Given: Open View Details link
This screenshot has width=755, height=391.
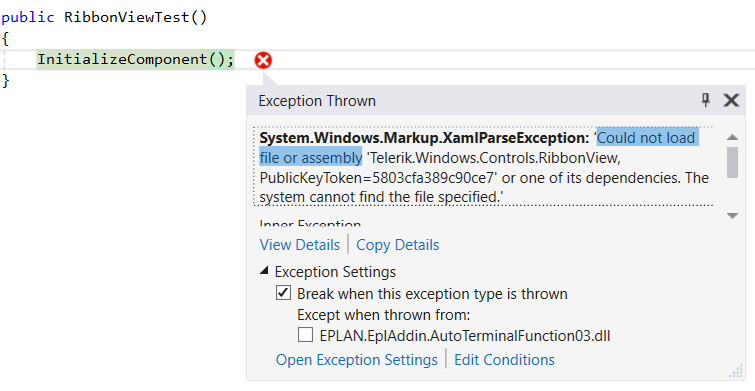Looking at the screenshot, I should [299, 245].
